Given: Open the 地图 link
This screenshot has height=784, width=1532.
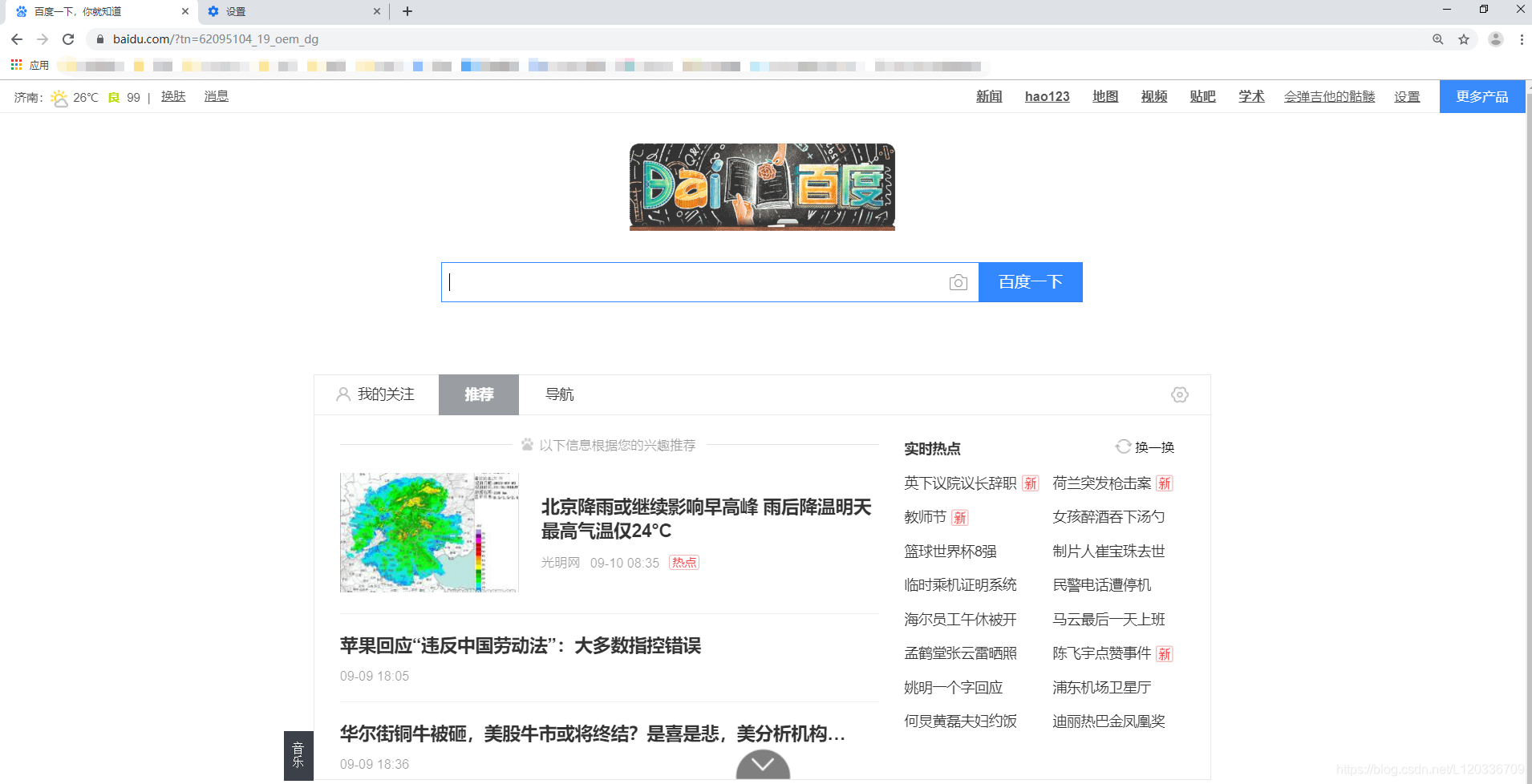Looking at the screenshot, I should tap(1105, 96).
